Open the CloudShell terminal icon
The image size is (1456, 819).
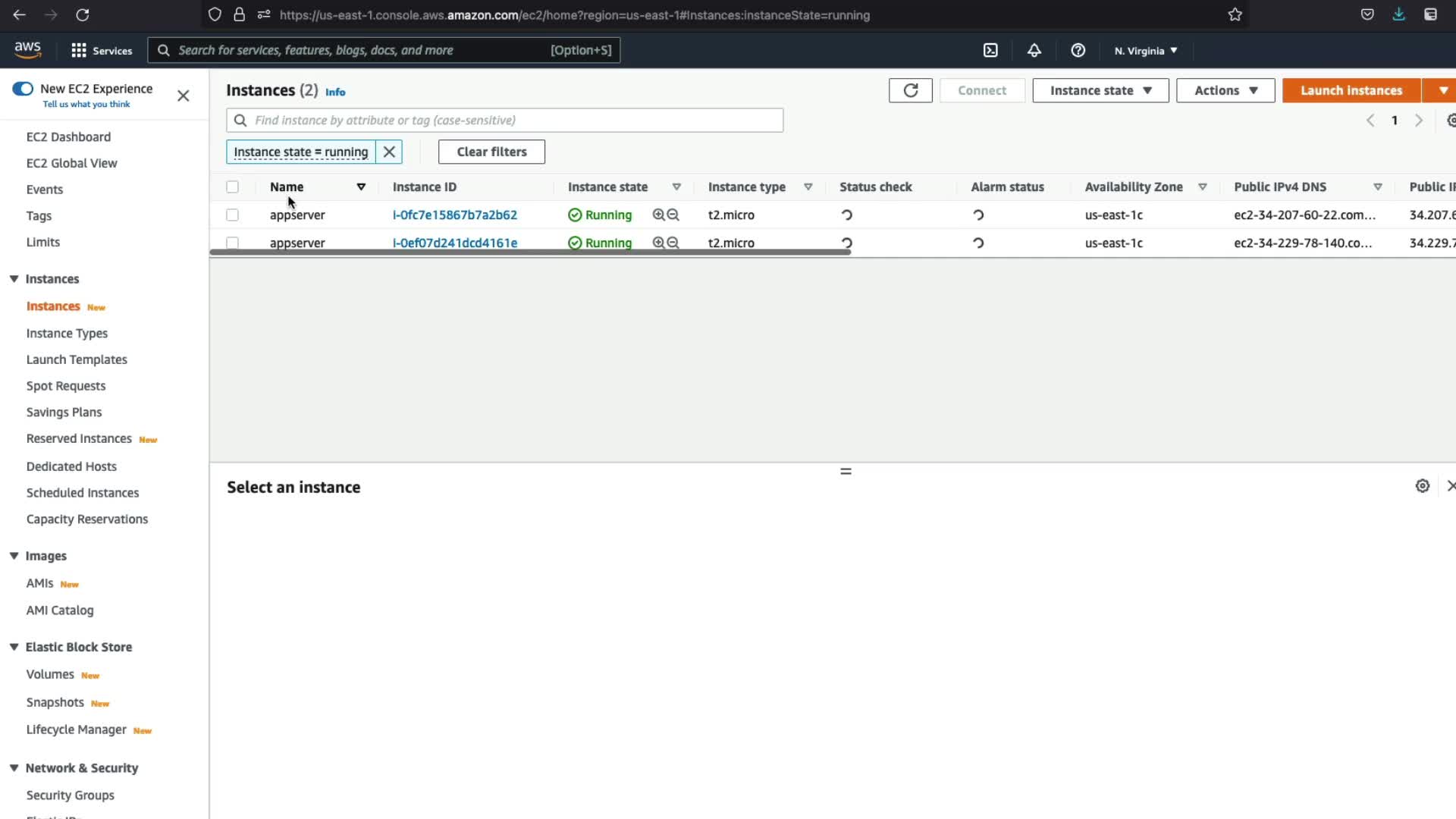(x=990, y=50)
